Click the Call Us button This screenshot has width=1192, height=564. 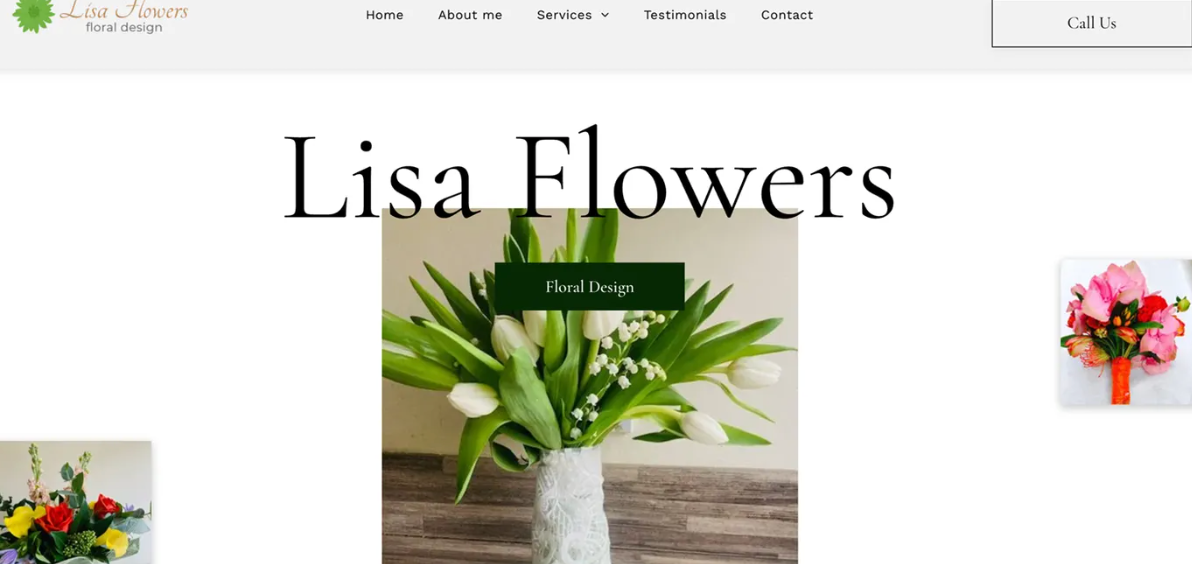click(x=1092, y=23)
